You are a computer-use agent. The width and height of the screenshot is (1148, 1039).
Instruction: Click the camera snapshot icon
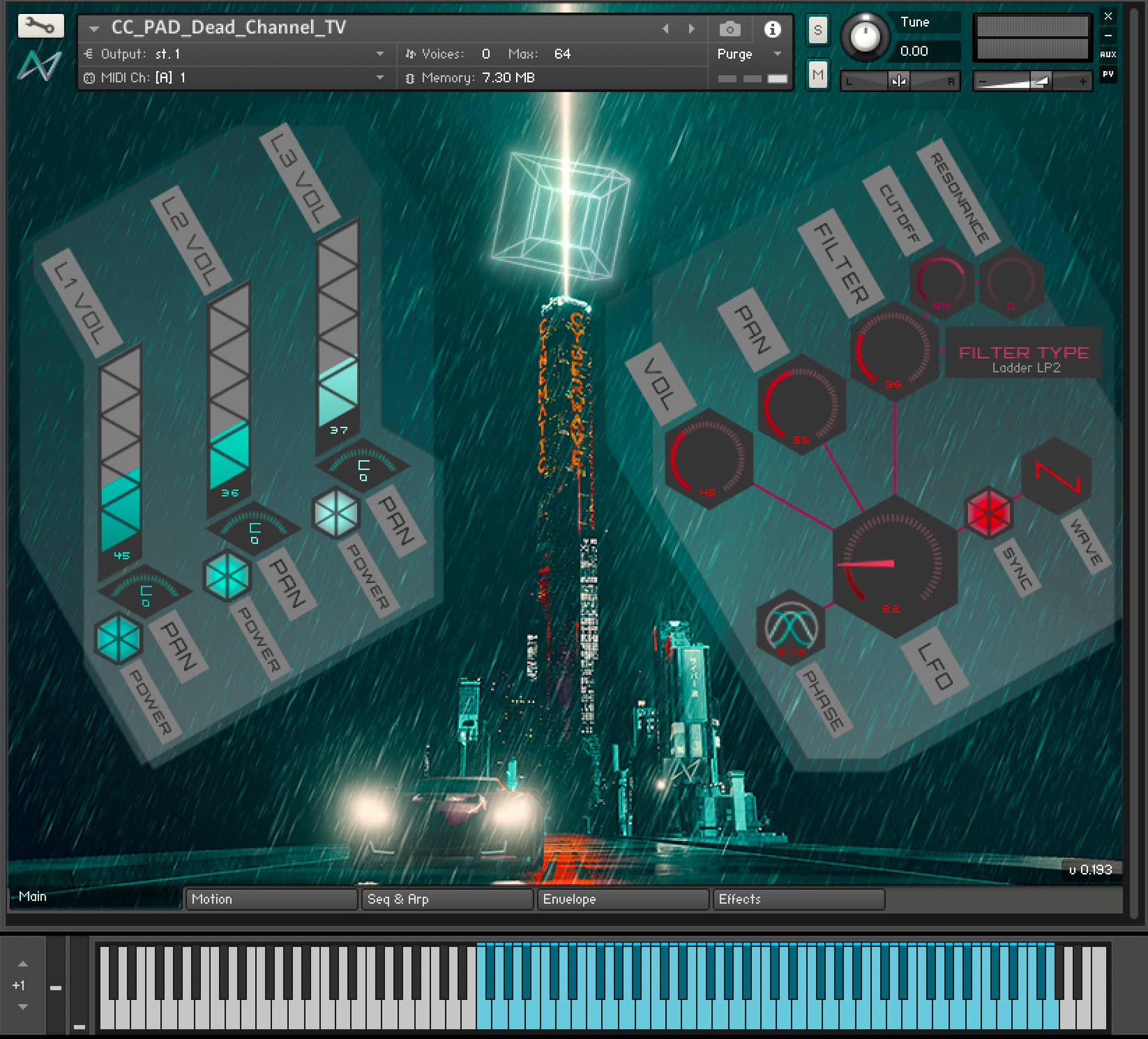(730, 29)
